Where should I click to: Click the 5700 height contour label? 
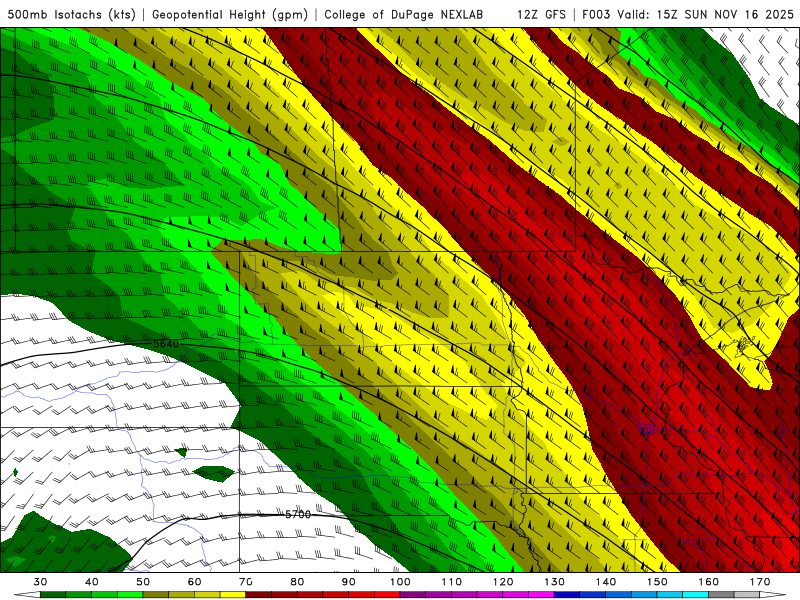298,514
